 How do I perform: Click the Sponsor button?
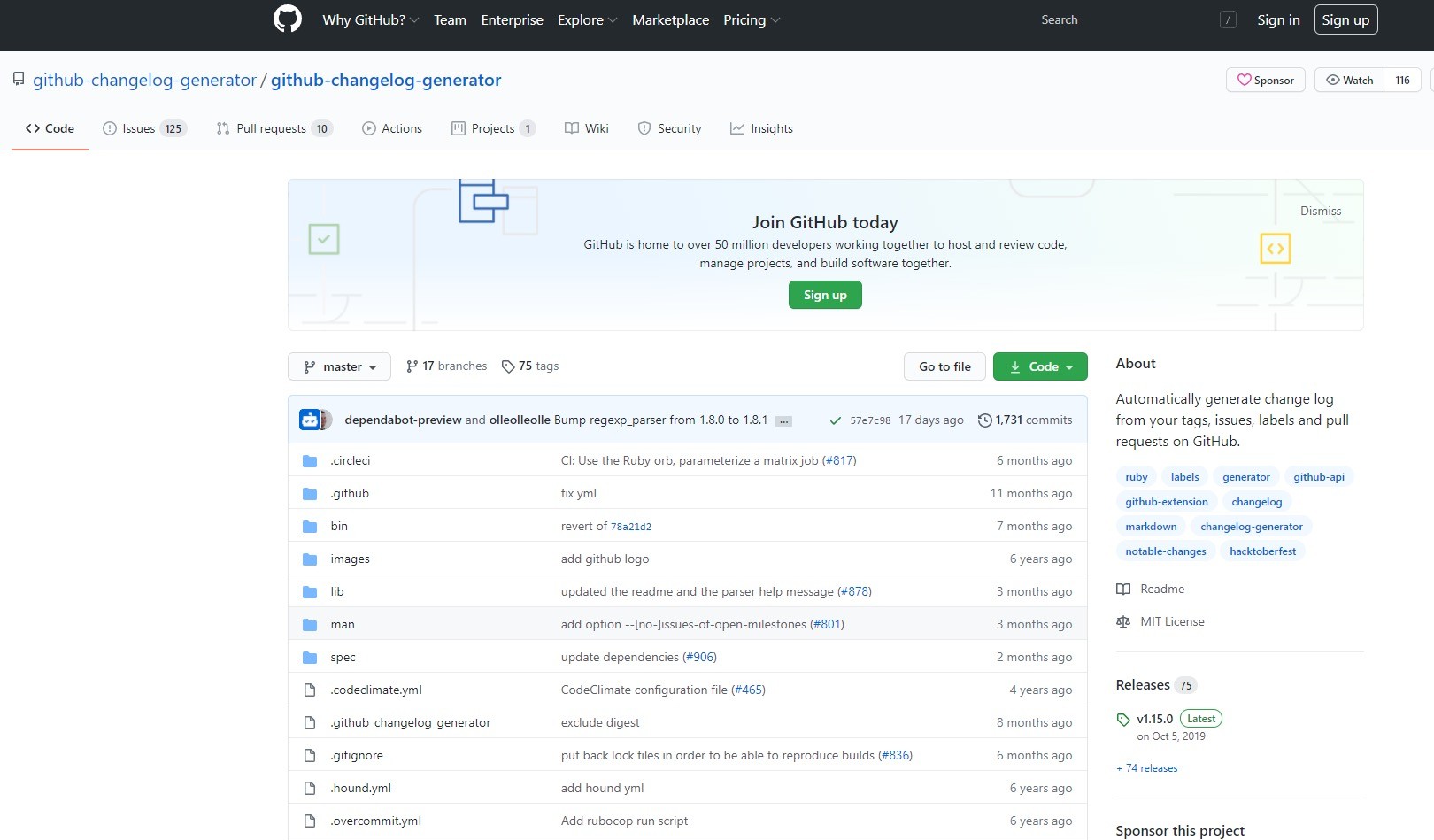point(1266,80)
